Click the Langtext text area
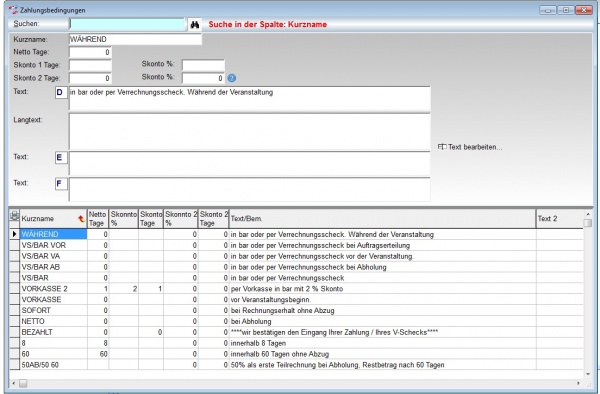The height and width of the screenshot is (394, 600). [x=249, y=132]
